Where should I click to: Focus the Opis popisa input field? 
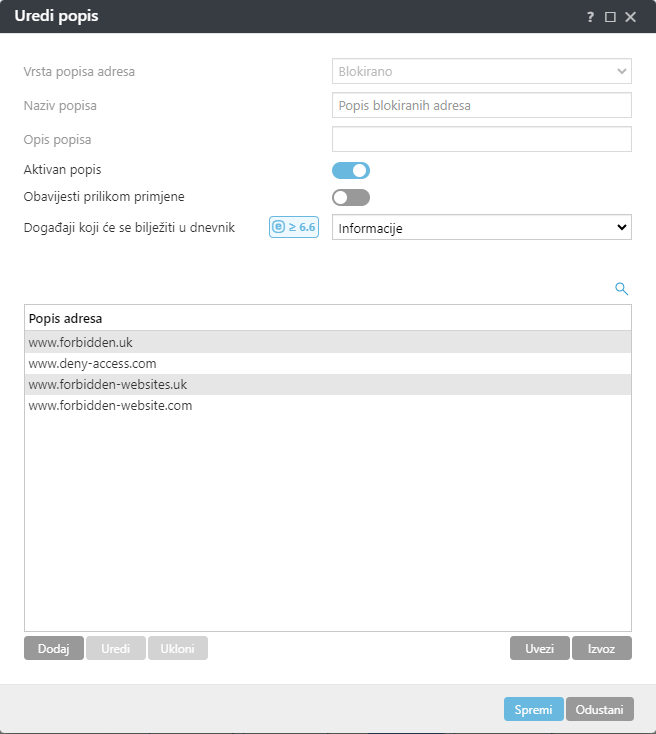pyautogui.click(x=481, y=139)
